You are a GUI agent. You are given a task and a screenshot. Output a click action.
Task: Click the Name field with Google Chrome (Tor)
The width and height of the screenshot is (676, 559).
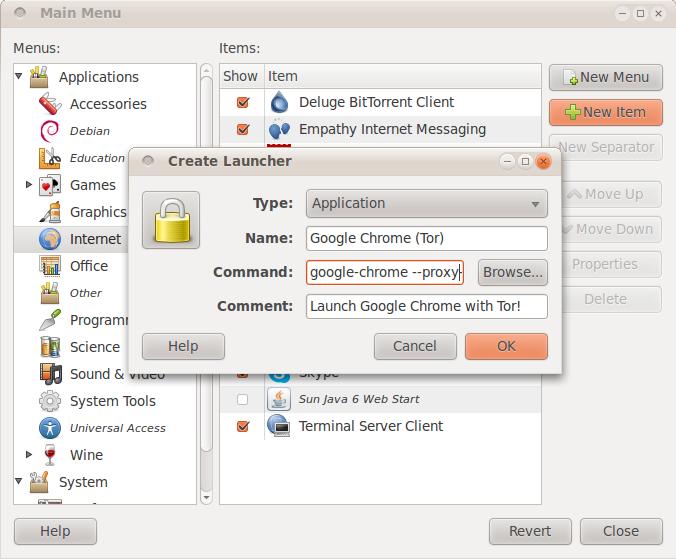click(427, 238)
